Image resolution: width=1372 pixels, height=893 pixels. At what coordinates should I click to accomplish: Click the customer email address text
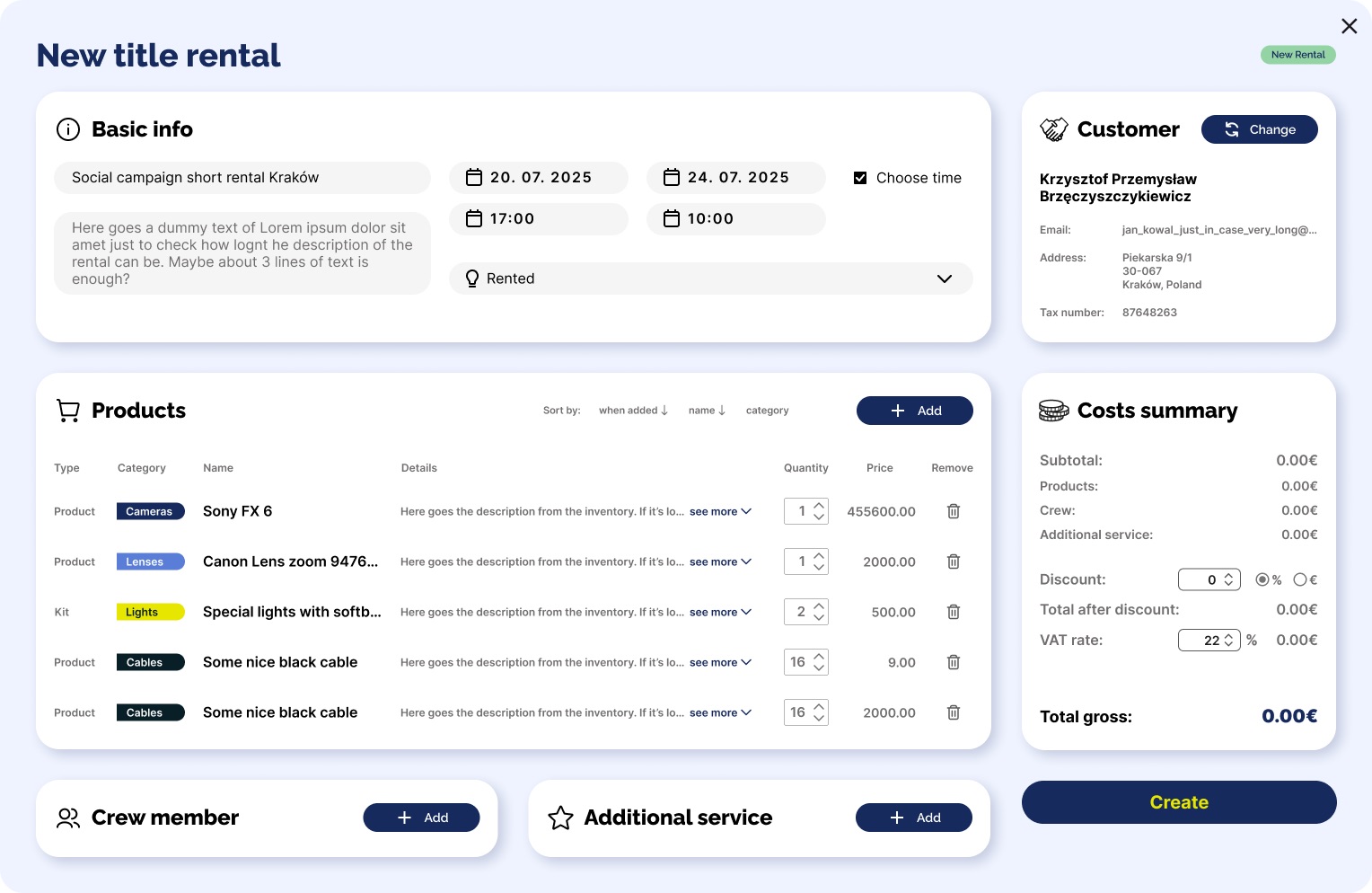(1219, 230)
